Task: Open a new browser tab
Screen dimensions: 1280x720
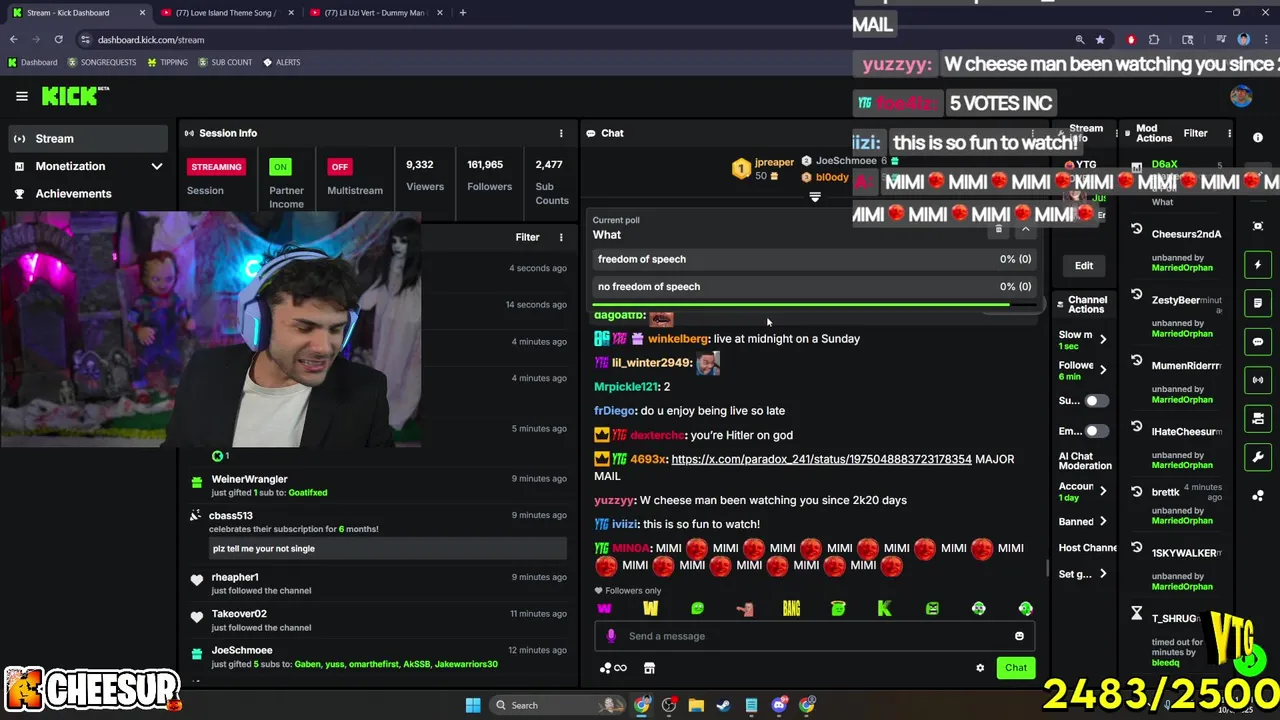Action: point(462,13)
